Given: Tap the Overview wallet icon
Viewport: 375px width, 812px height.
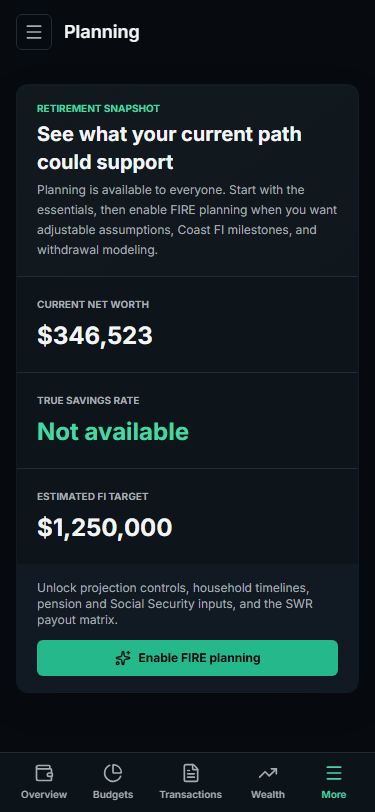Looking at the screenshot, I should click(x=44, y=773).
